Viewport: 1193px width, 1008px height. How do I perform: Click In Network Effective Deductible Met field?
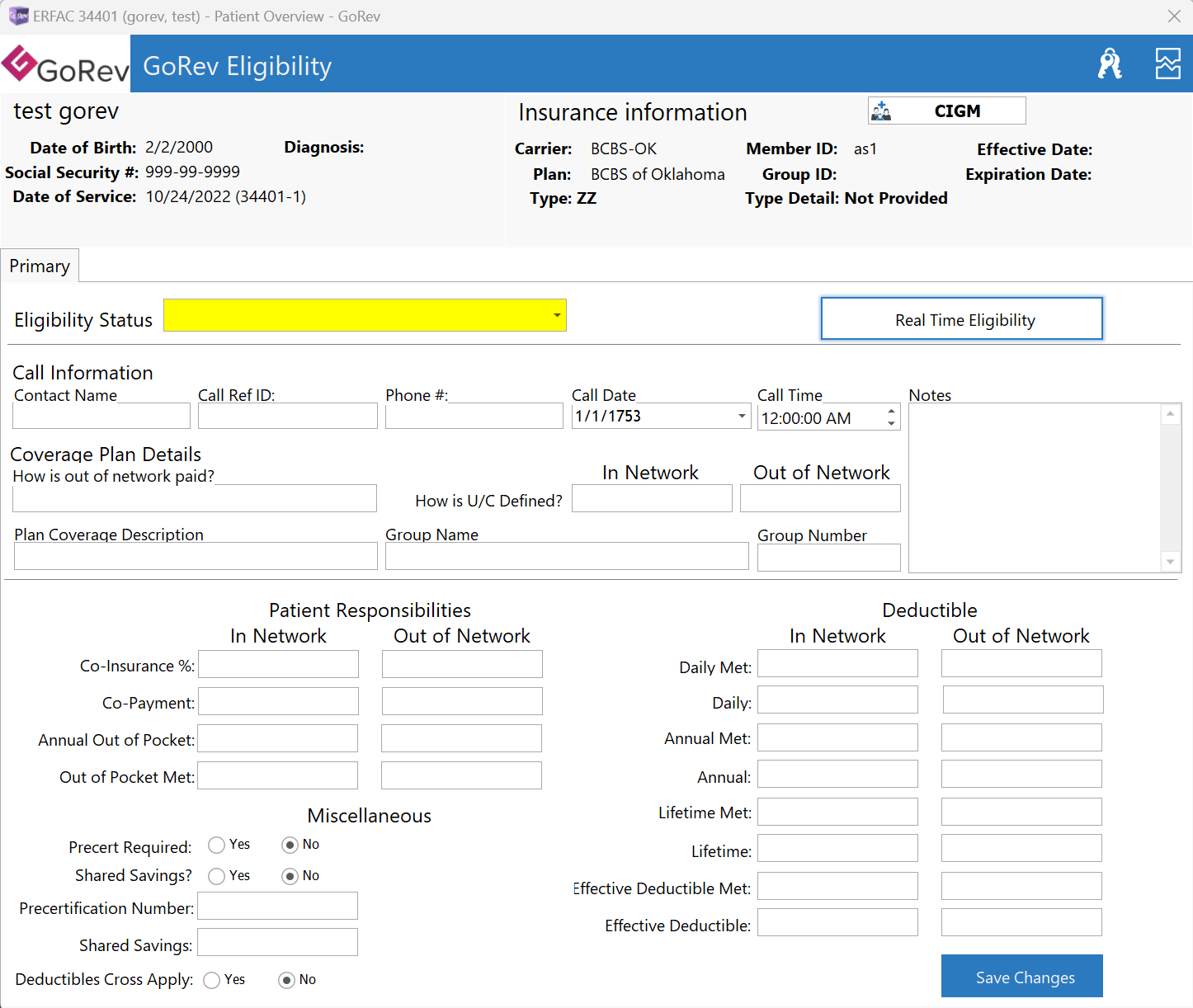[838, 886]
